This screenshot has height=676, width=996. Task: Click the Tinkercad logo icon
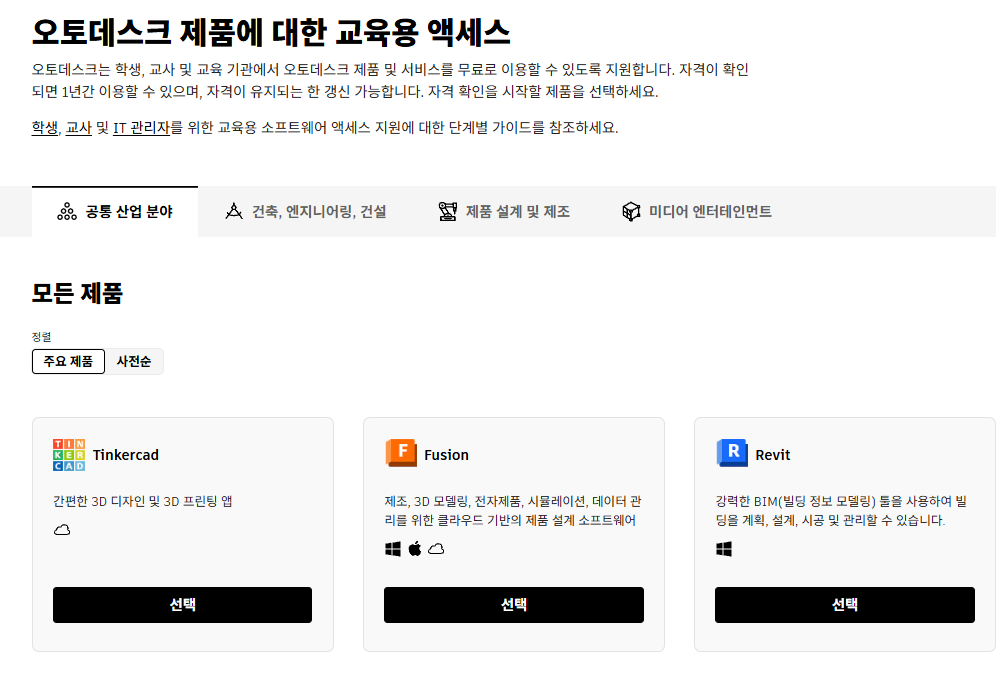tap(69, 454)
